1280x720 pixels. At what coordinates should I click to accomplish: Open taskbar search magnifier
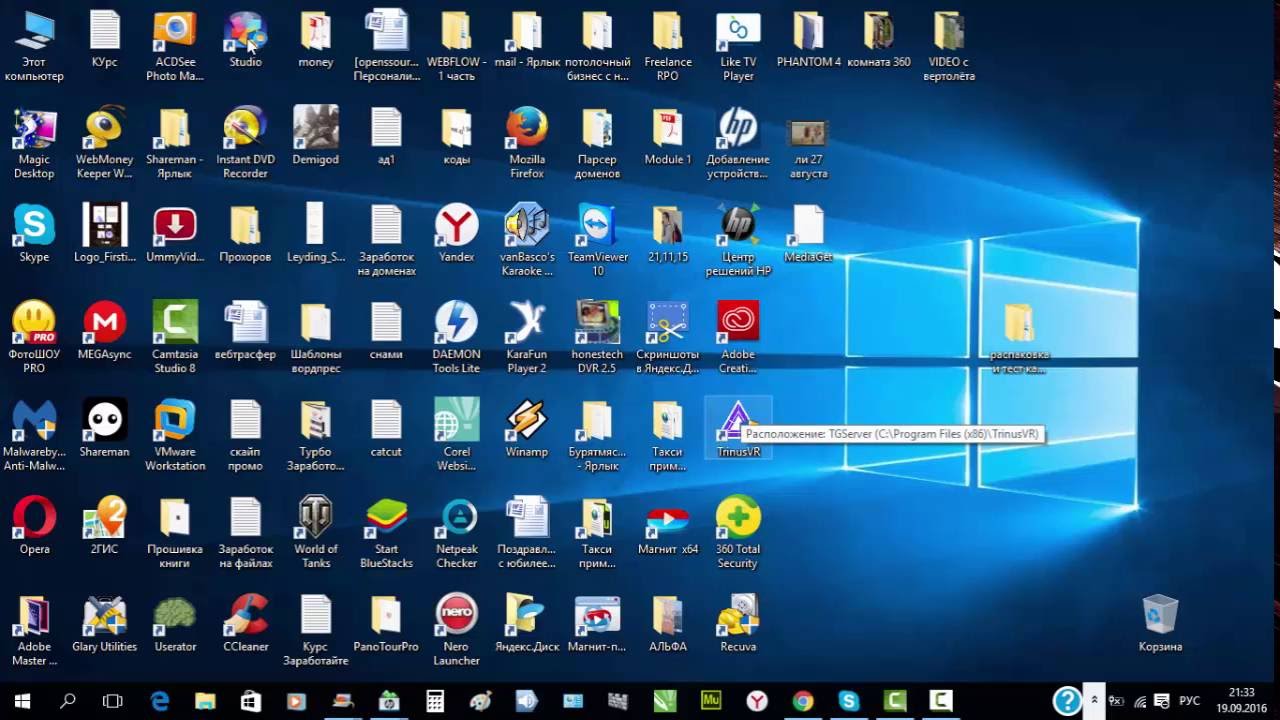67,701
